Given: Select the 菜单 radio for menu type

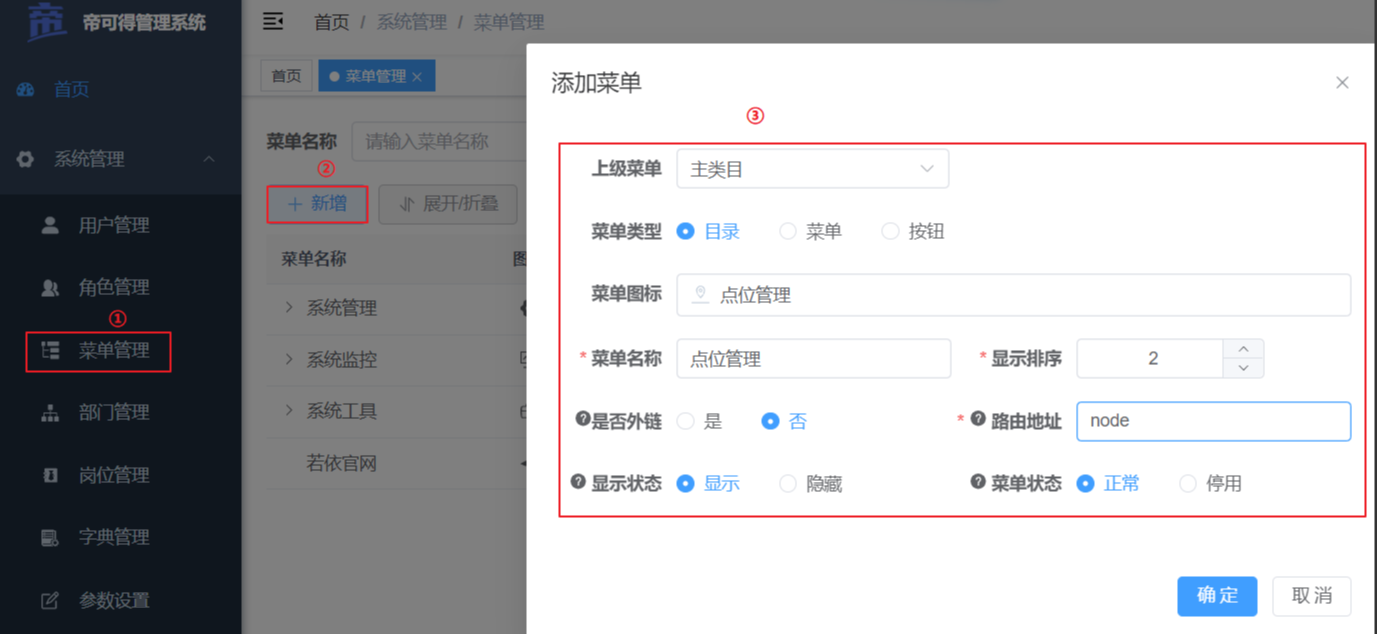Looking at the screenshot, I should pos(788,232).
